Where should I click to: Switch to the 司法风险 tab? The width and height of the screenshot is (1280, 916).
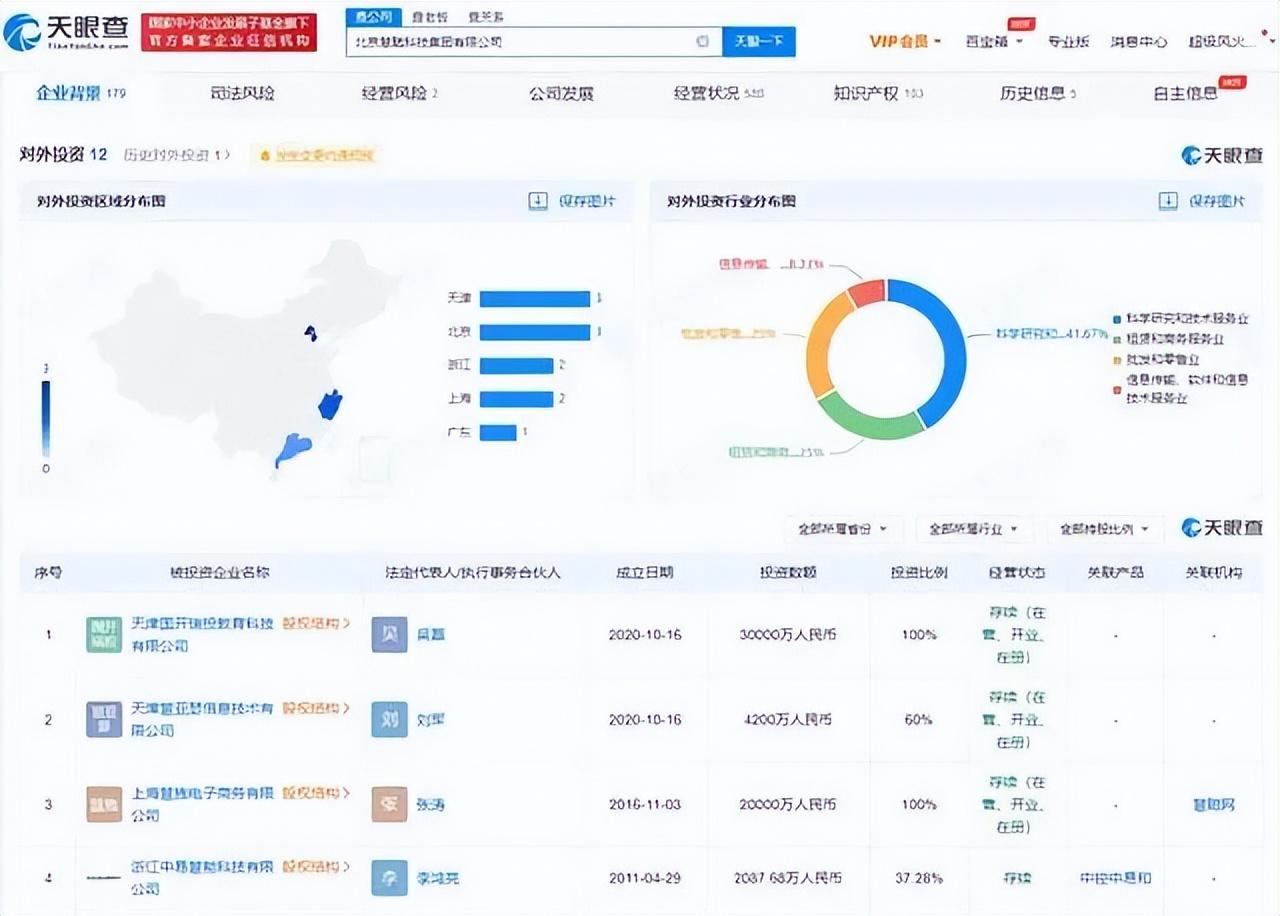243,93
